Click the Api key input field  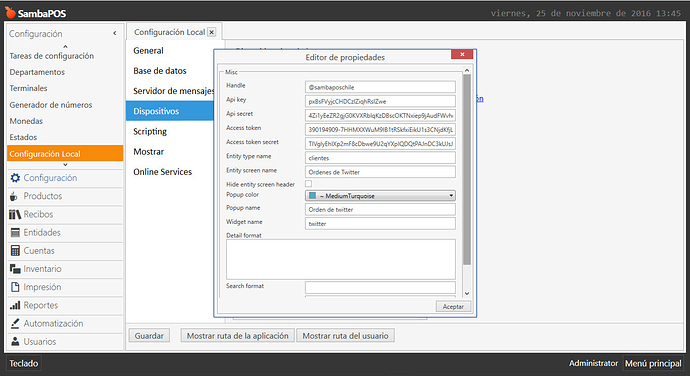[x=380, y=101]
